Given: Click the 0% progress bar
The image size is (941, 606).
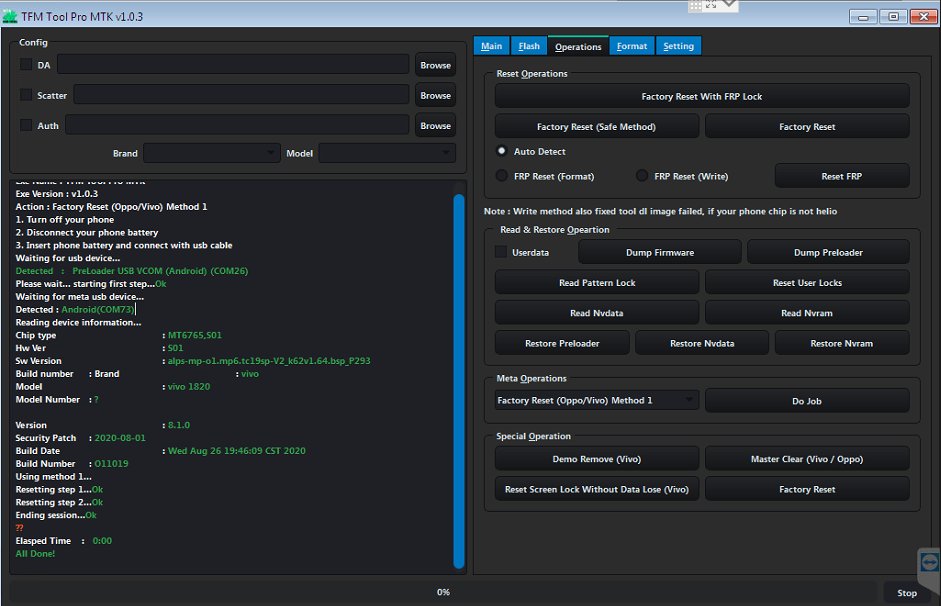Looking at the screenshot, I should pos(442,592).
